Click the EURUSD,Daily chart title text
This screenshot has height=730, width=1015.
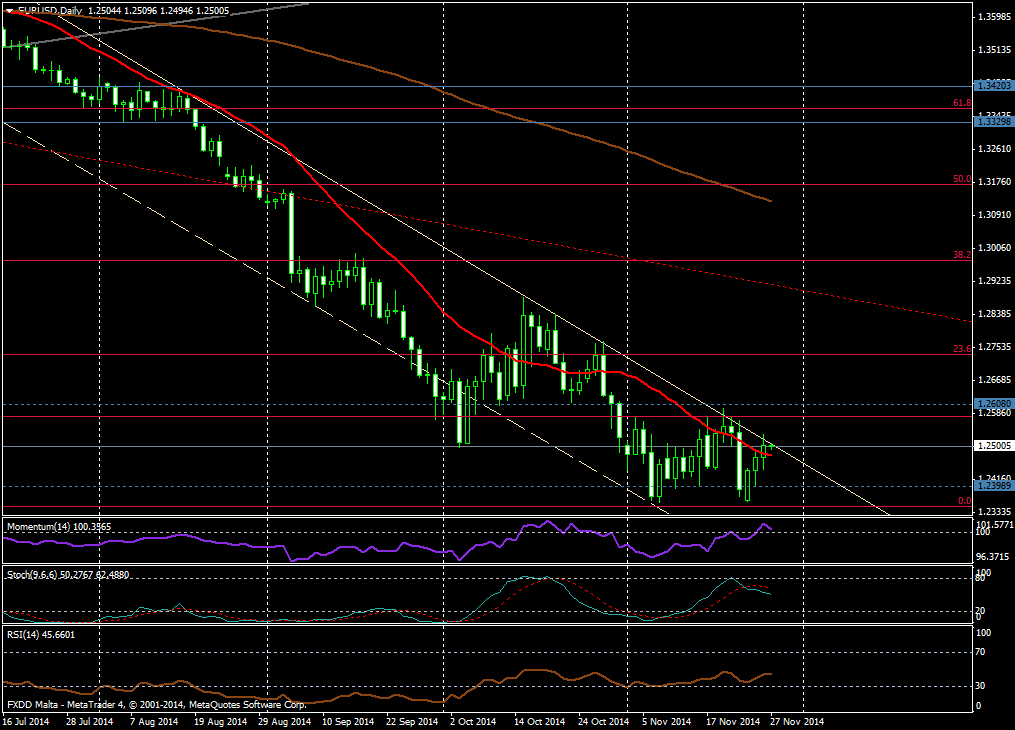pos(54,10)
